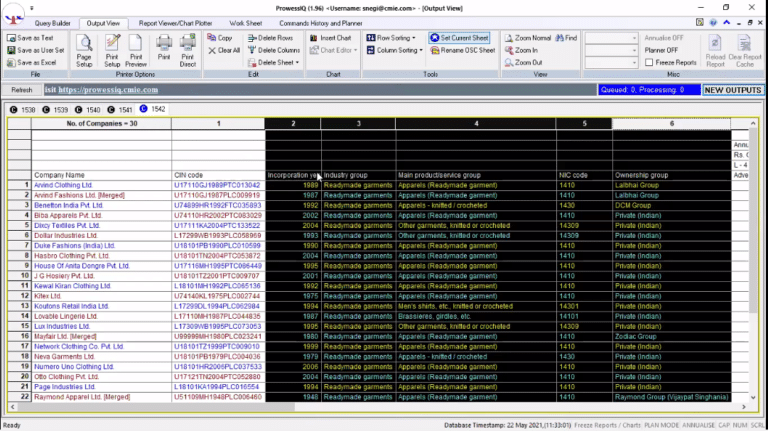This screenshot has height=431, width=768.
Task: Click Rename OSC Sheet icon
Action: point(435,50)
